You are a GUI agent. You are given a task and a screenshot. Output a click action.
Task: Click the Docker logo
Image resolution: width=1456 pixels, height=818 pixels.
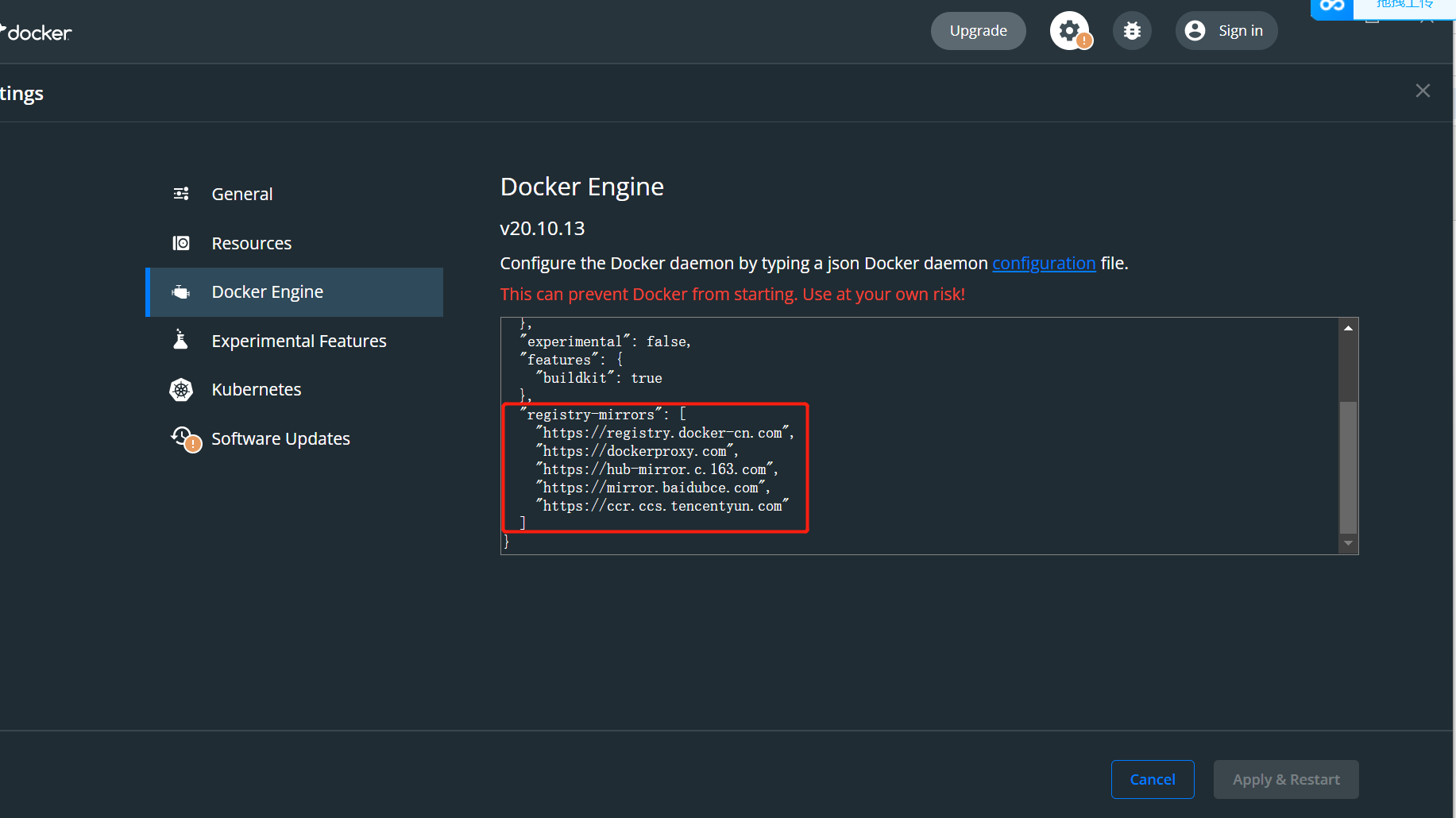pyautogui.click(x=36, y=33)
